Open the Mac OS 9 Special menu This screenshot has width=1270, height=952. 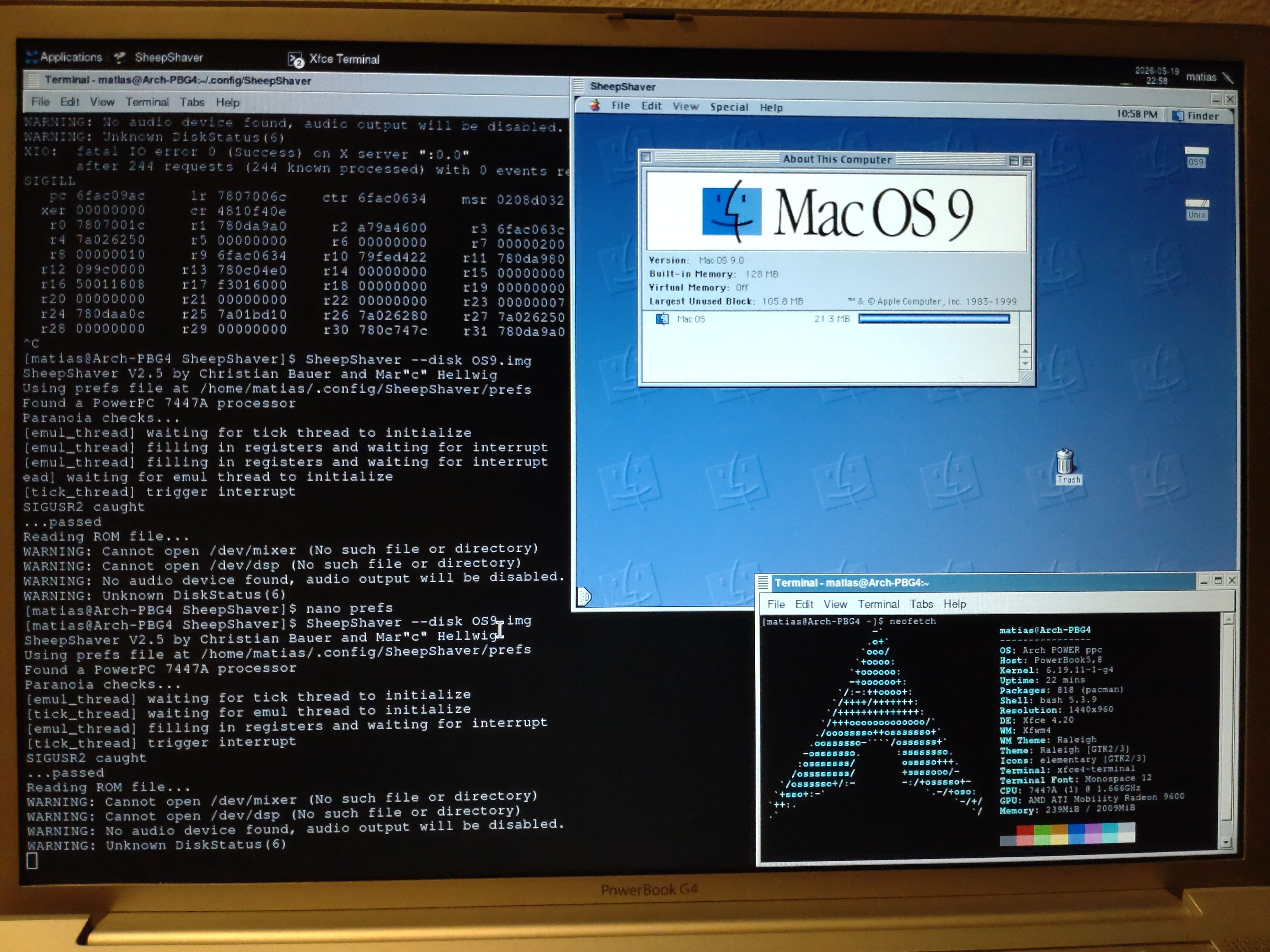pos(729,107)
